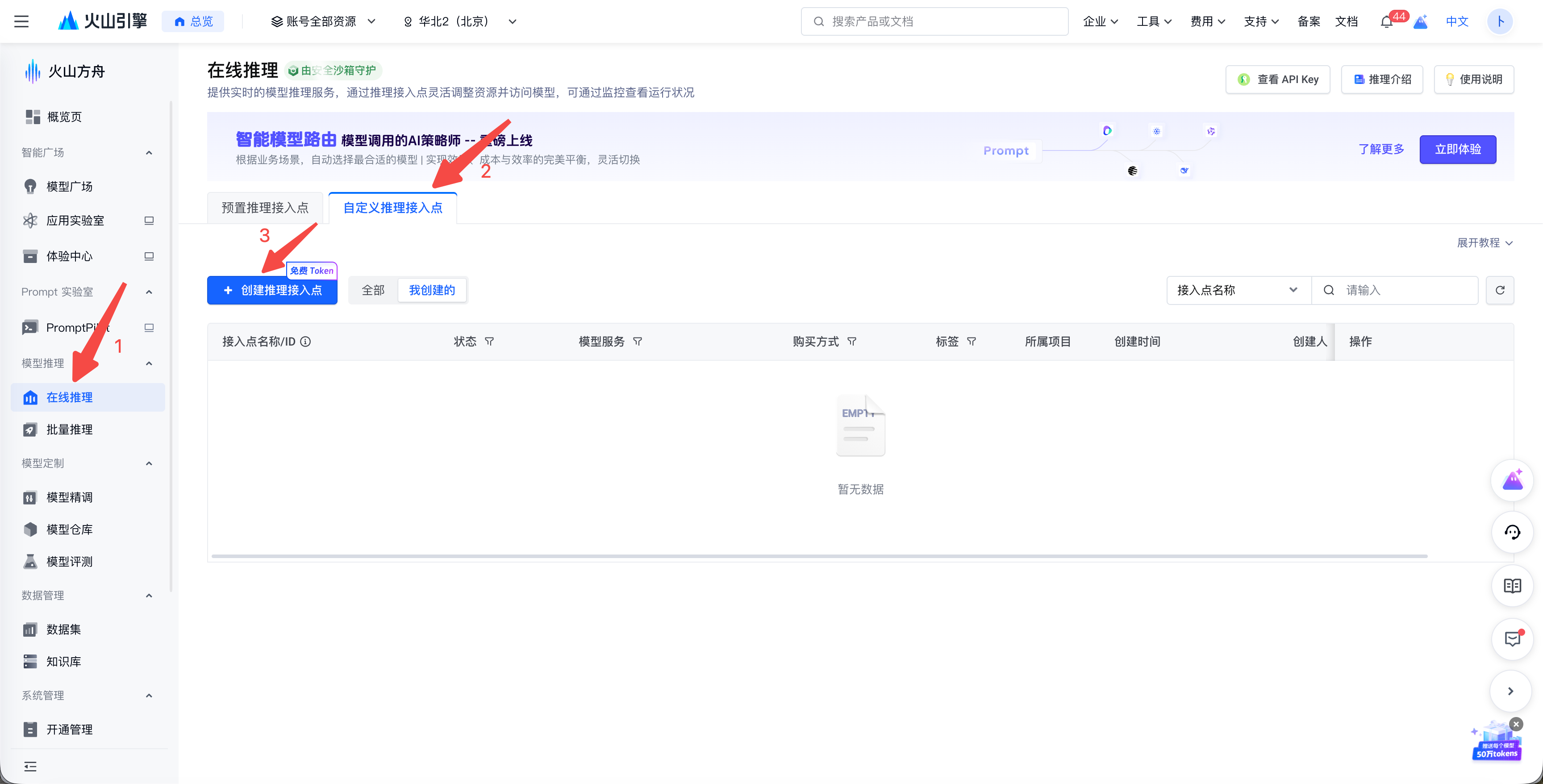Viewport: 1543px width, 784px height.
Task: Open the hamburger navigation menu
Action: point(21,21)
